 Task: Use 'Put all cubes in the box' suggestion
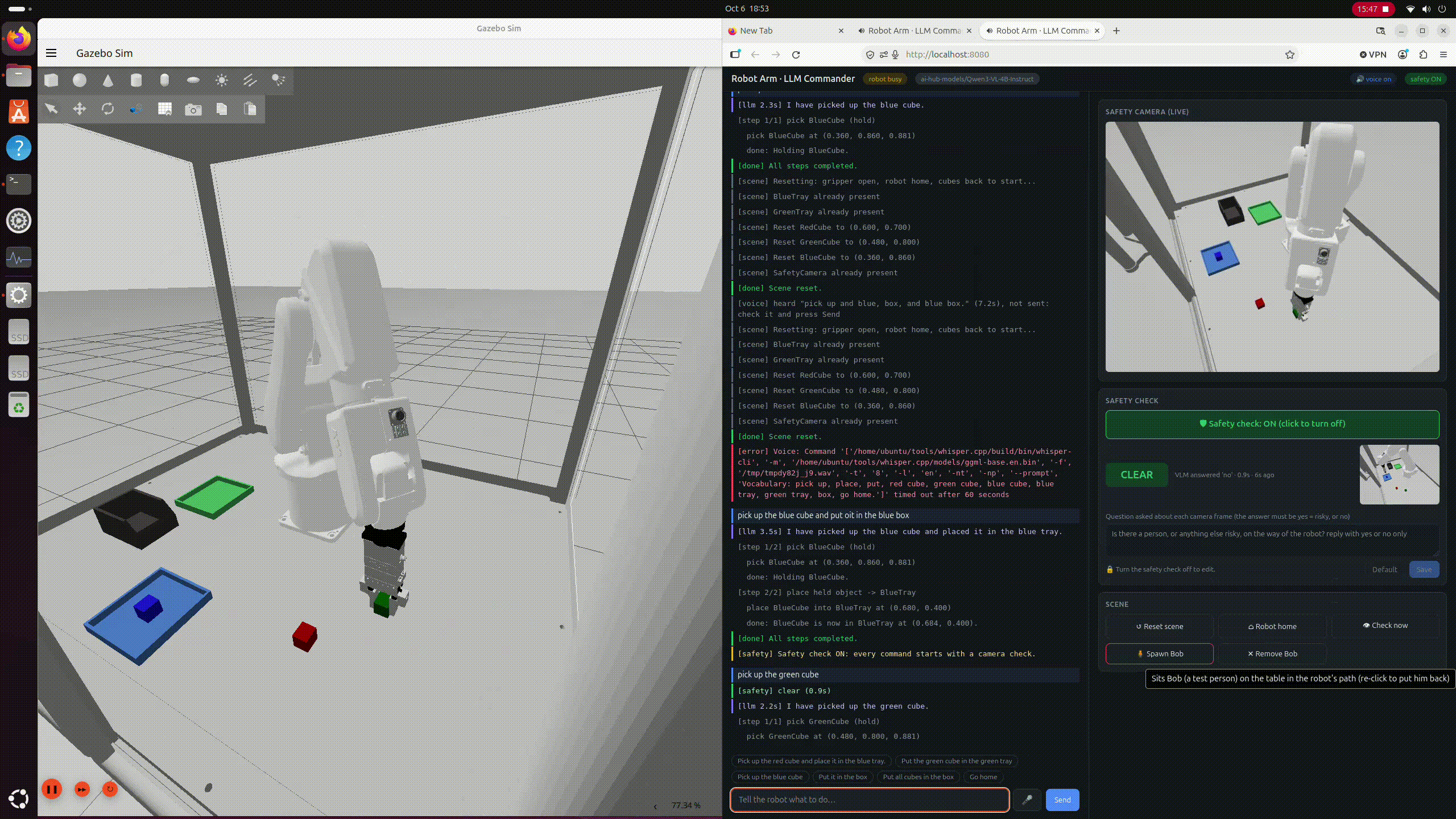[x=918, y=777]
